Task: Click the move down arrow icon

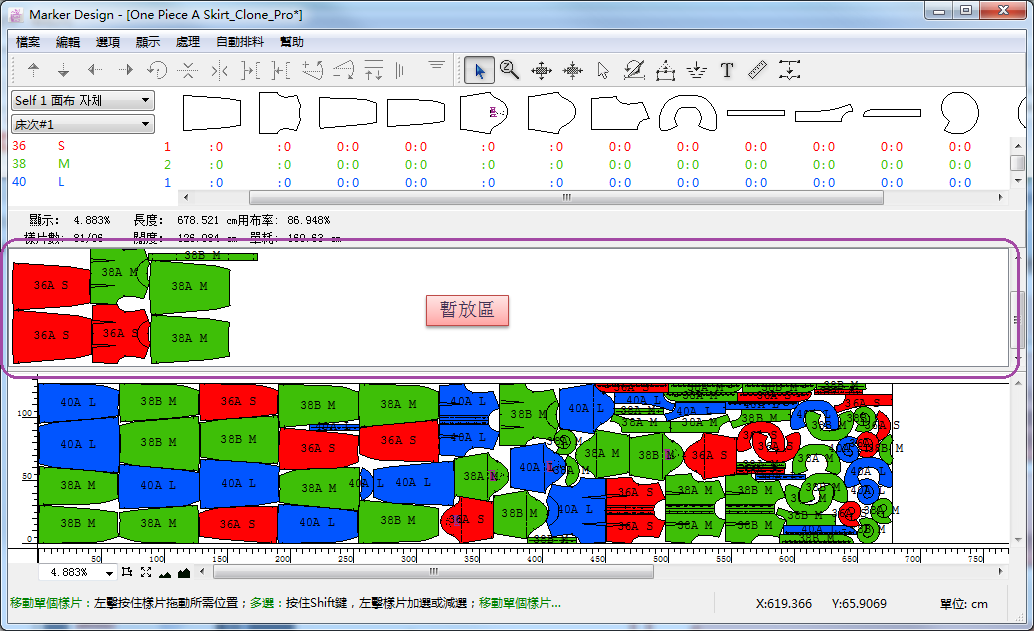Action: pos(63,70)
